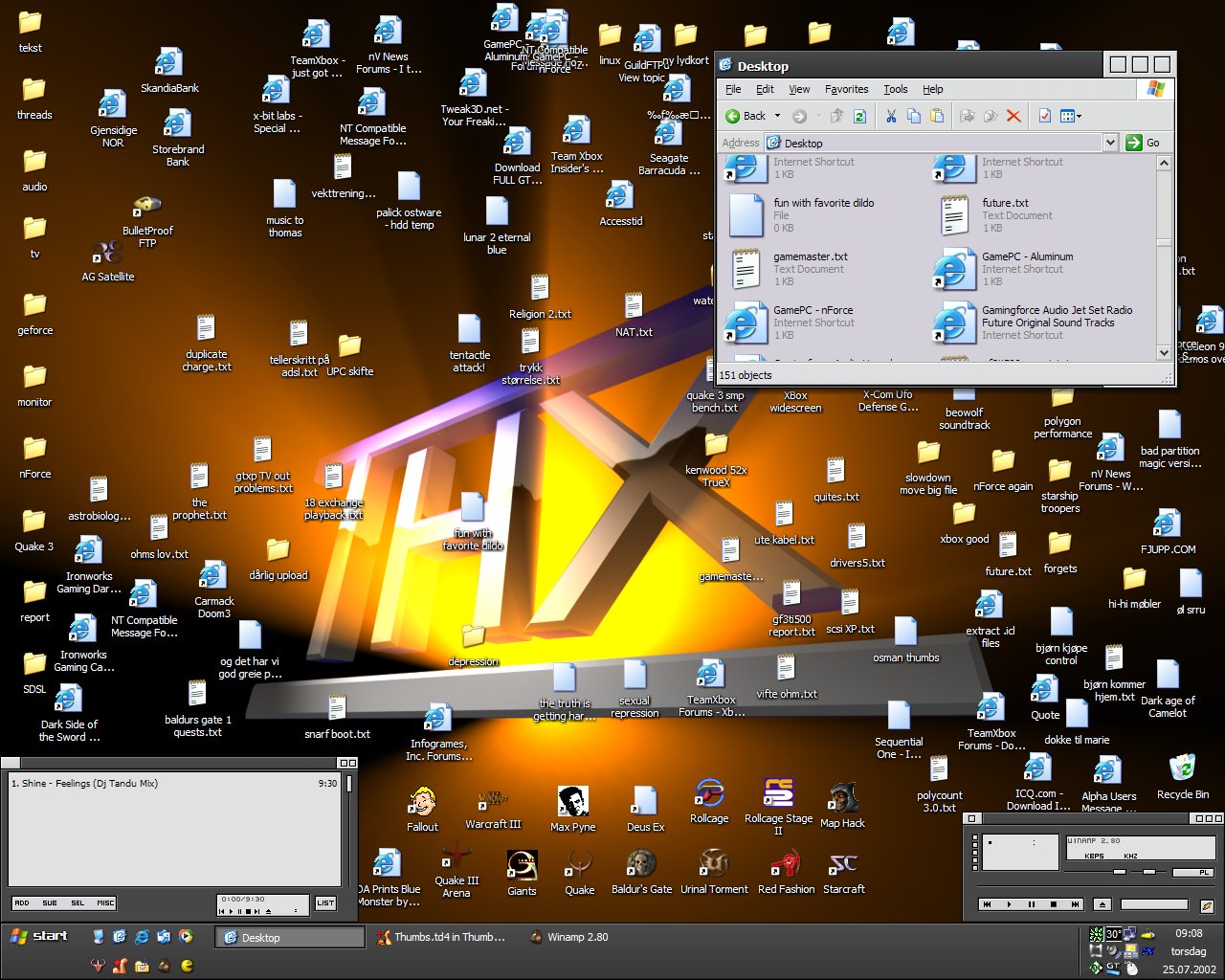Click the Pac-Man Quick Launch icon
Screen dimensions: 1225x980
coord(187,966)
